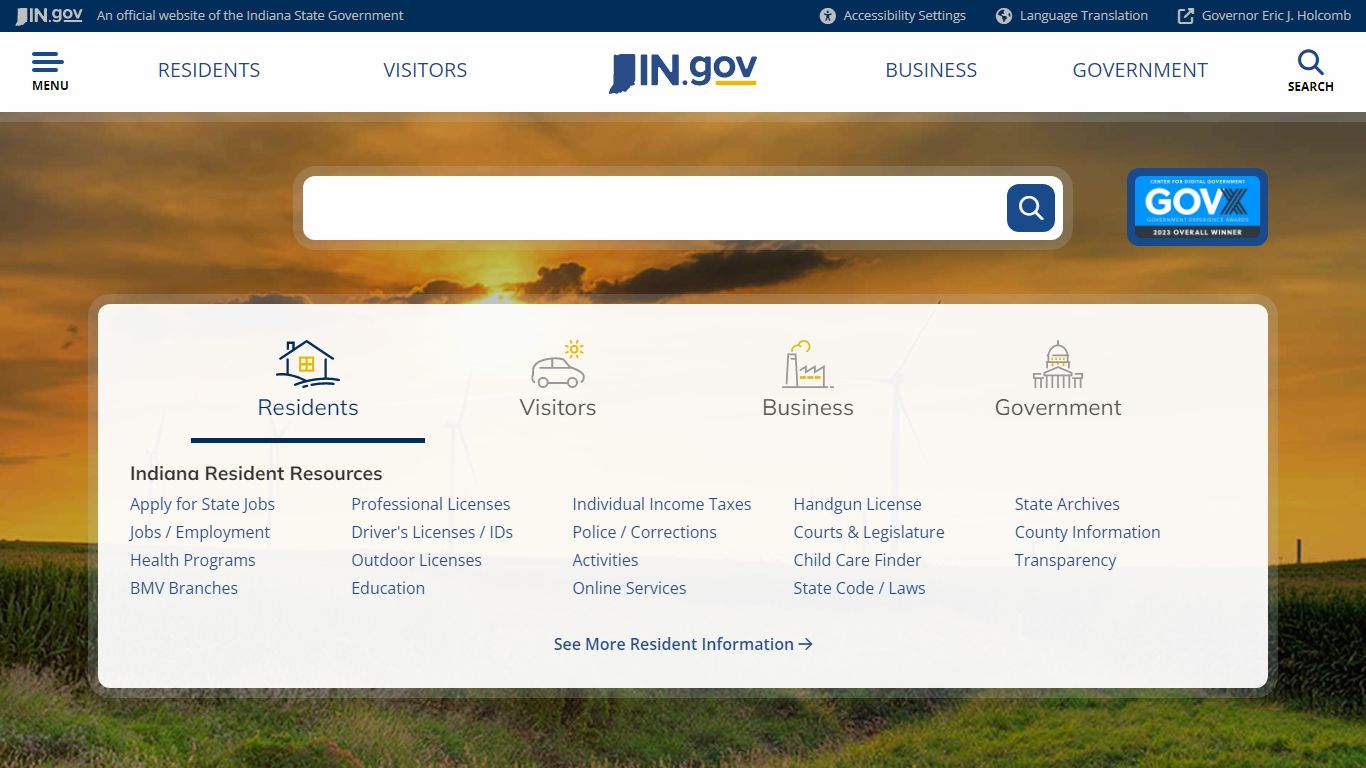Open Police / Corrections link
The width and height of the screenshot is (1366, 768).
click(644, 532)
